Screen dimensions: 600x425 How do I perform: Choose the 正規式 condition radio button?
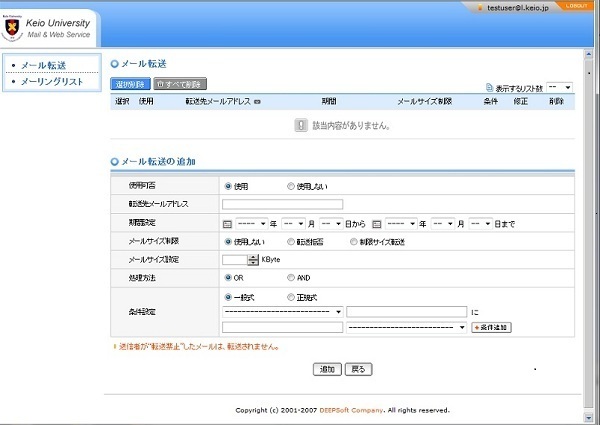291,297
